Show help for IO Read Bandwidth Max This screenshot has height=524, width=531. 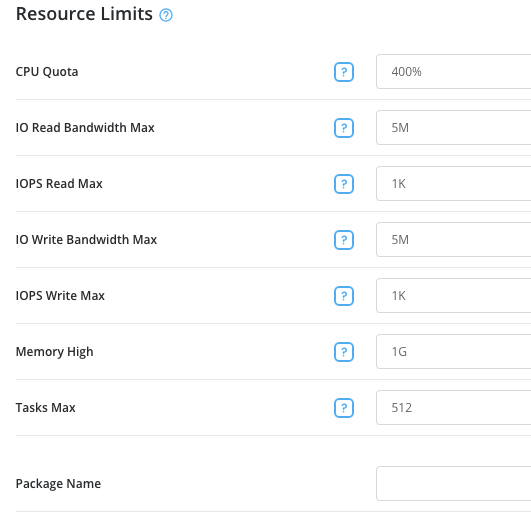[x=344, y=128]
